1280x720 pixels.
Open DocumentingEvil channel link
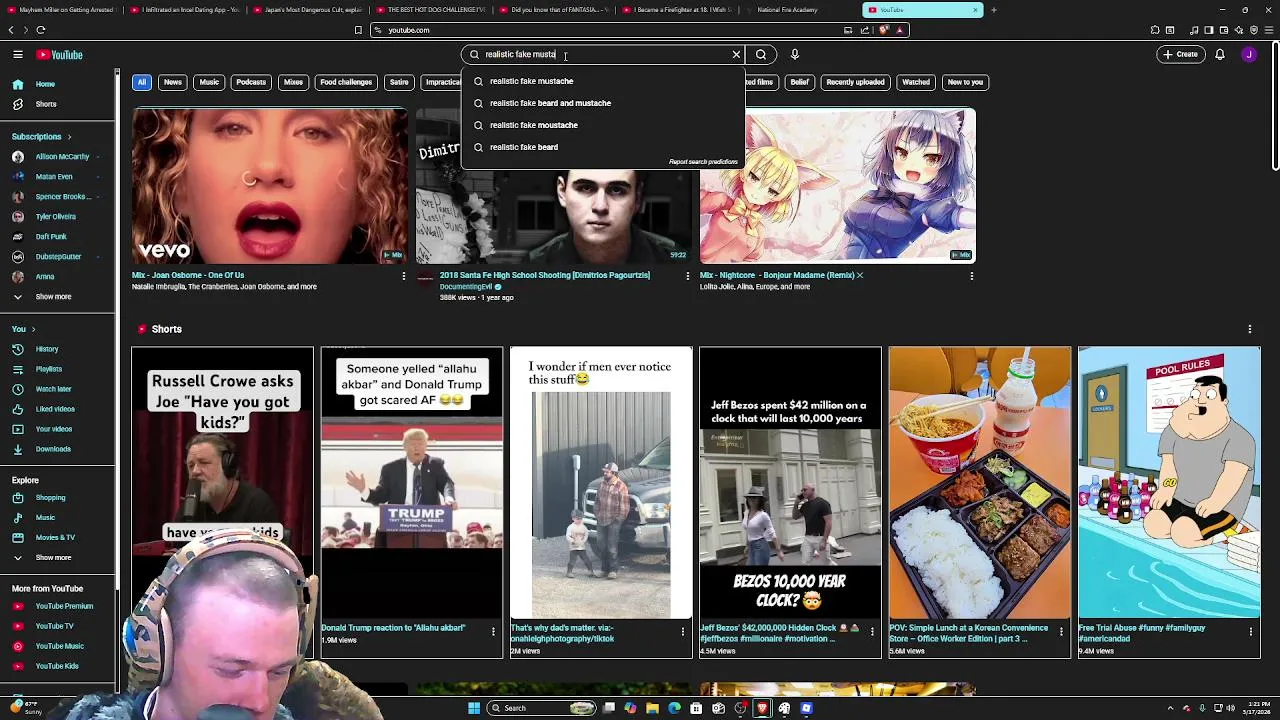[466, 287]
